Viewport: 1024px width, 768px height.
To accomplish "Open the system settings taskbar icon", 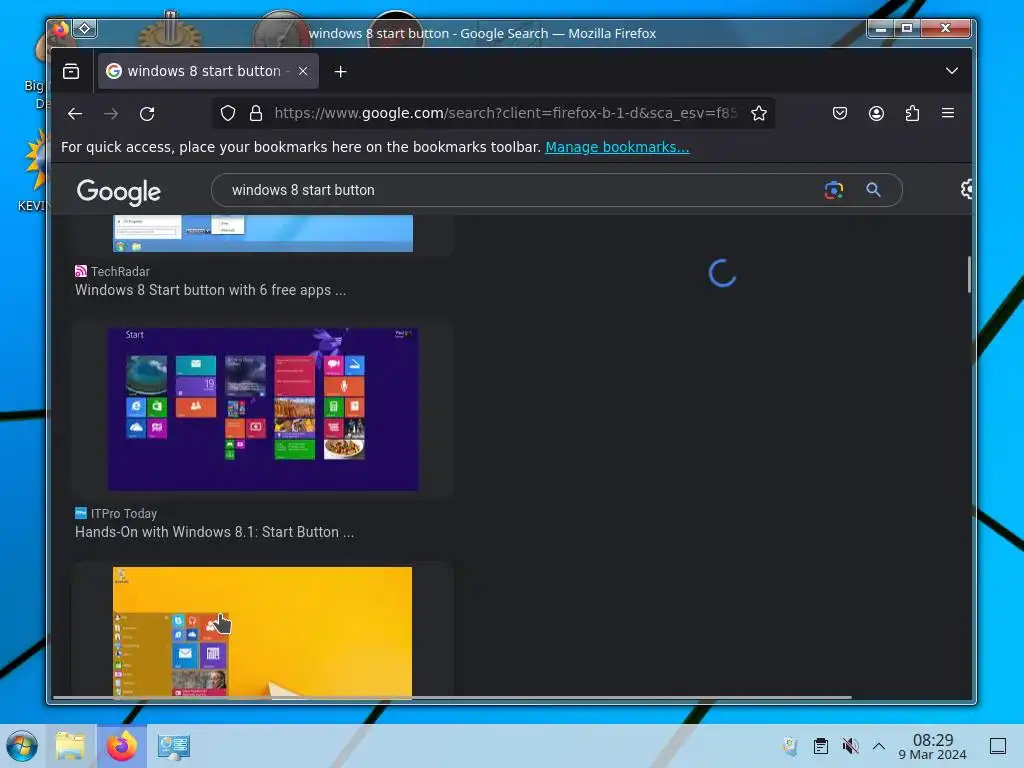I will tap(173, 746).
